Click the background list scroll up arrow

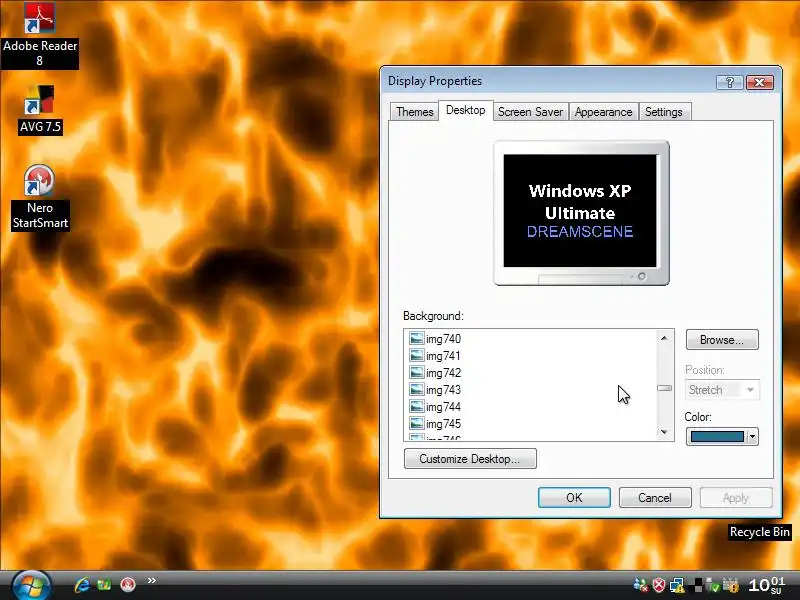(664, 338)
